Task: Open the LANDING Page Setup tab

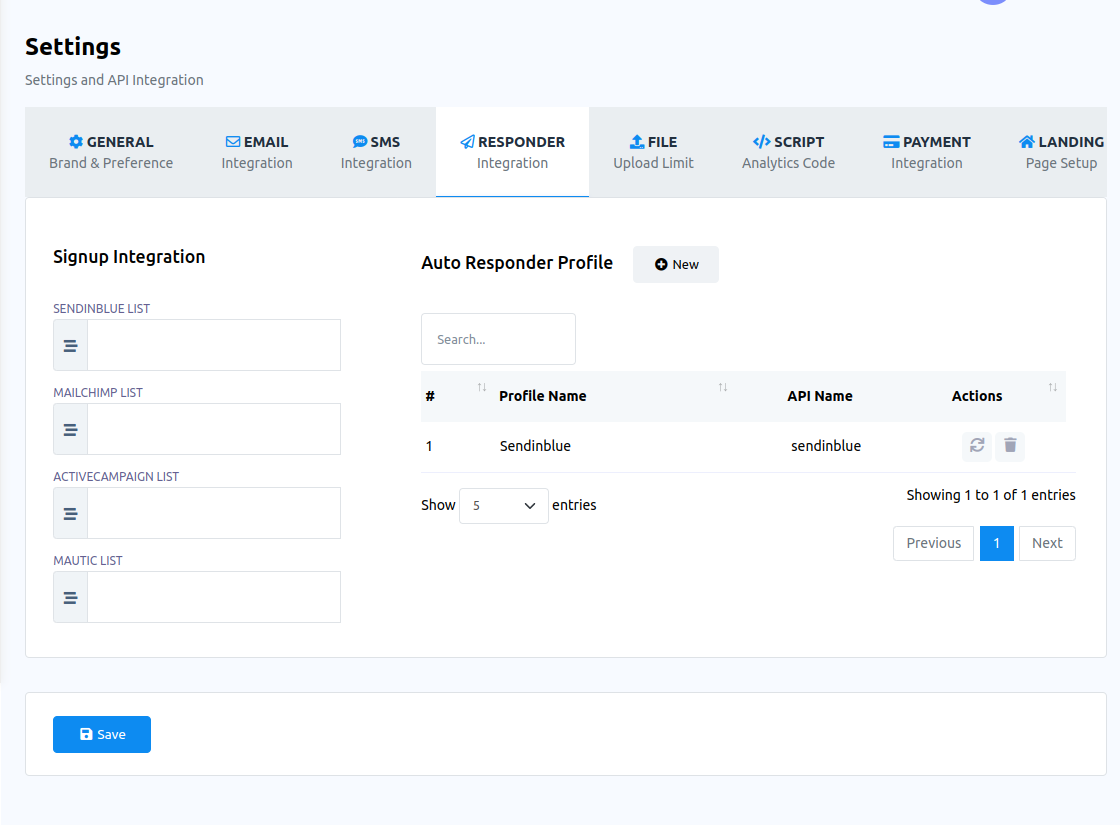Action: pos(1061,152)
